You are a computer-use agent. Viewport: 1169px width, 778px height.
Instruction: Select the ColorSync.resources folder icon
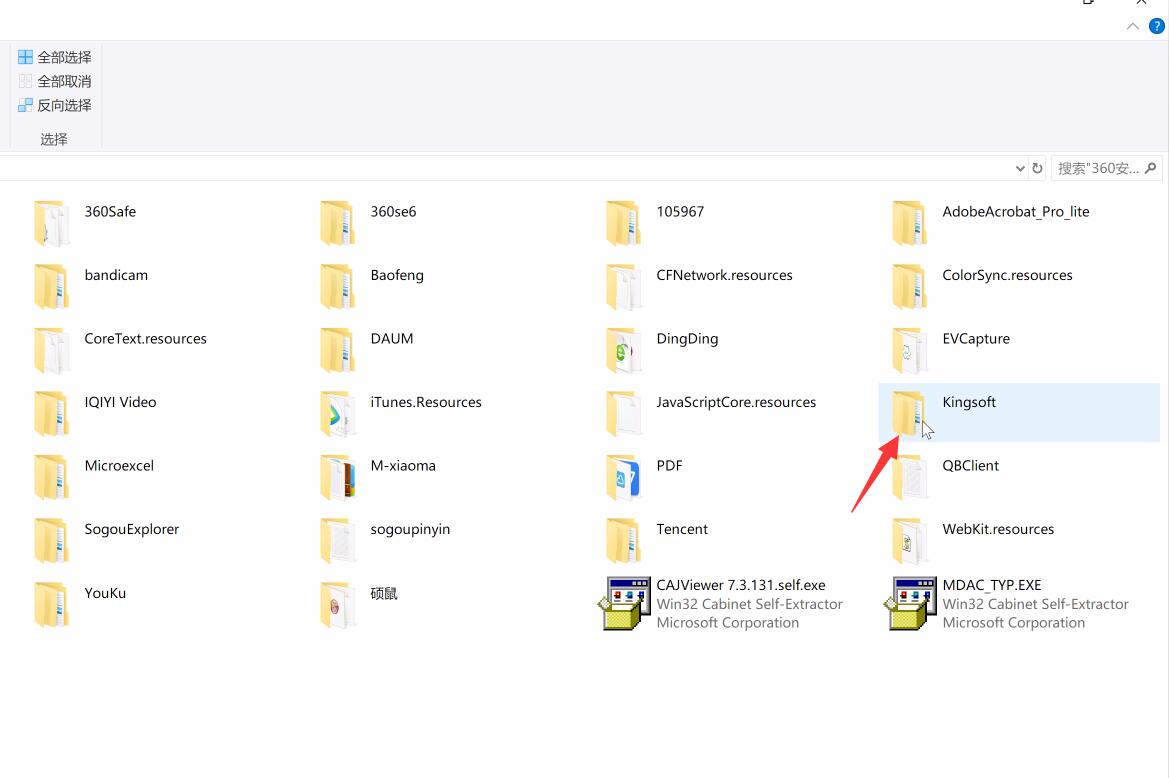[x=910, y=286]
